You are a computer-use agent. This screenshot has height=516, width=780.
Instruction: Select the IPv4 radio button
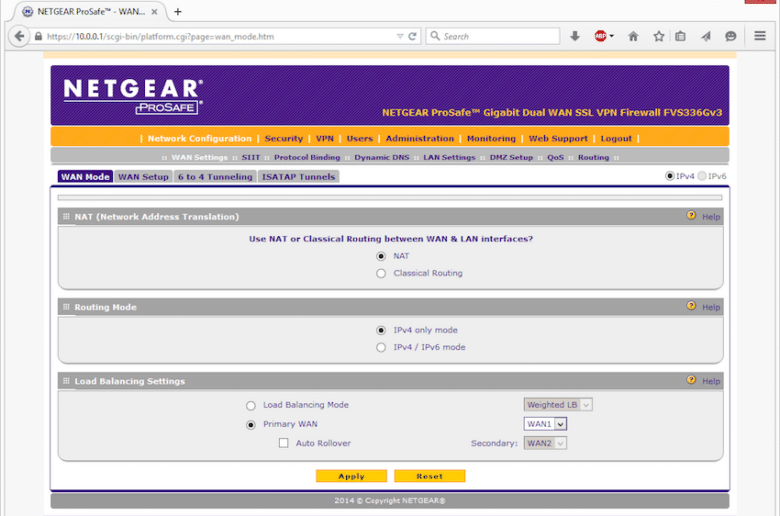670,176
